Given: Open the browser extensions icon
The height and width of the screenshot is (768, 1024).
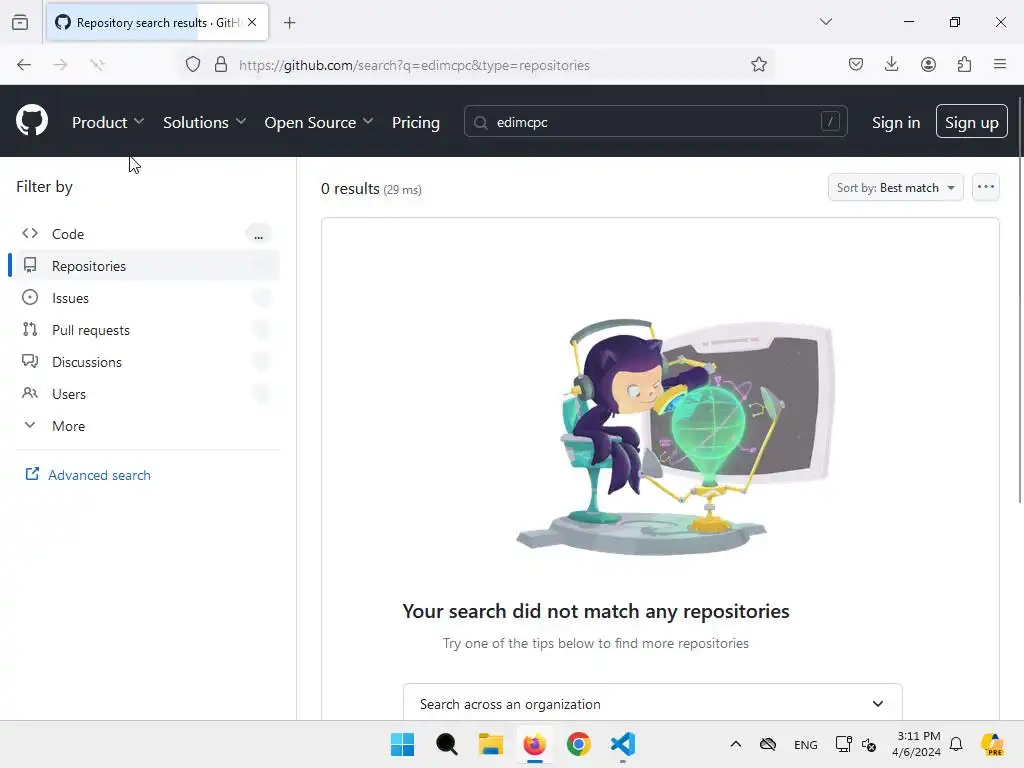Looking at the screenshot, I should coord(964,65).
